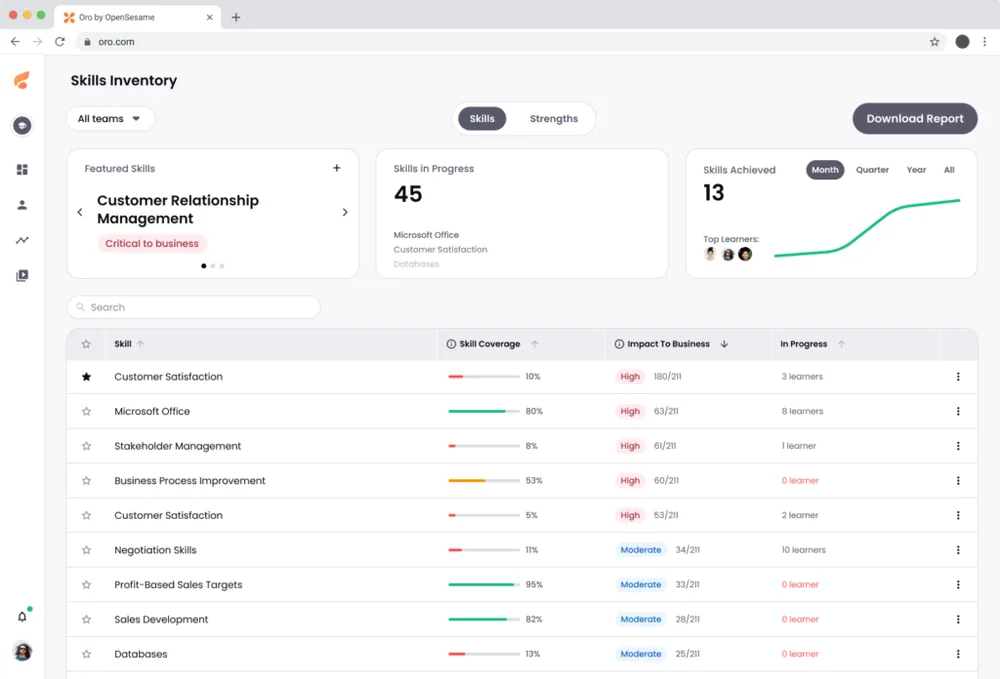Star the Databases skill row

click(86, 653)
